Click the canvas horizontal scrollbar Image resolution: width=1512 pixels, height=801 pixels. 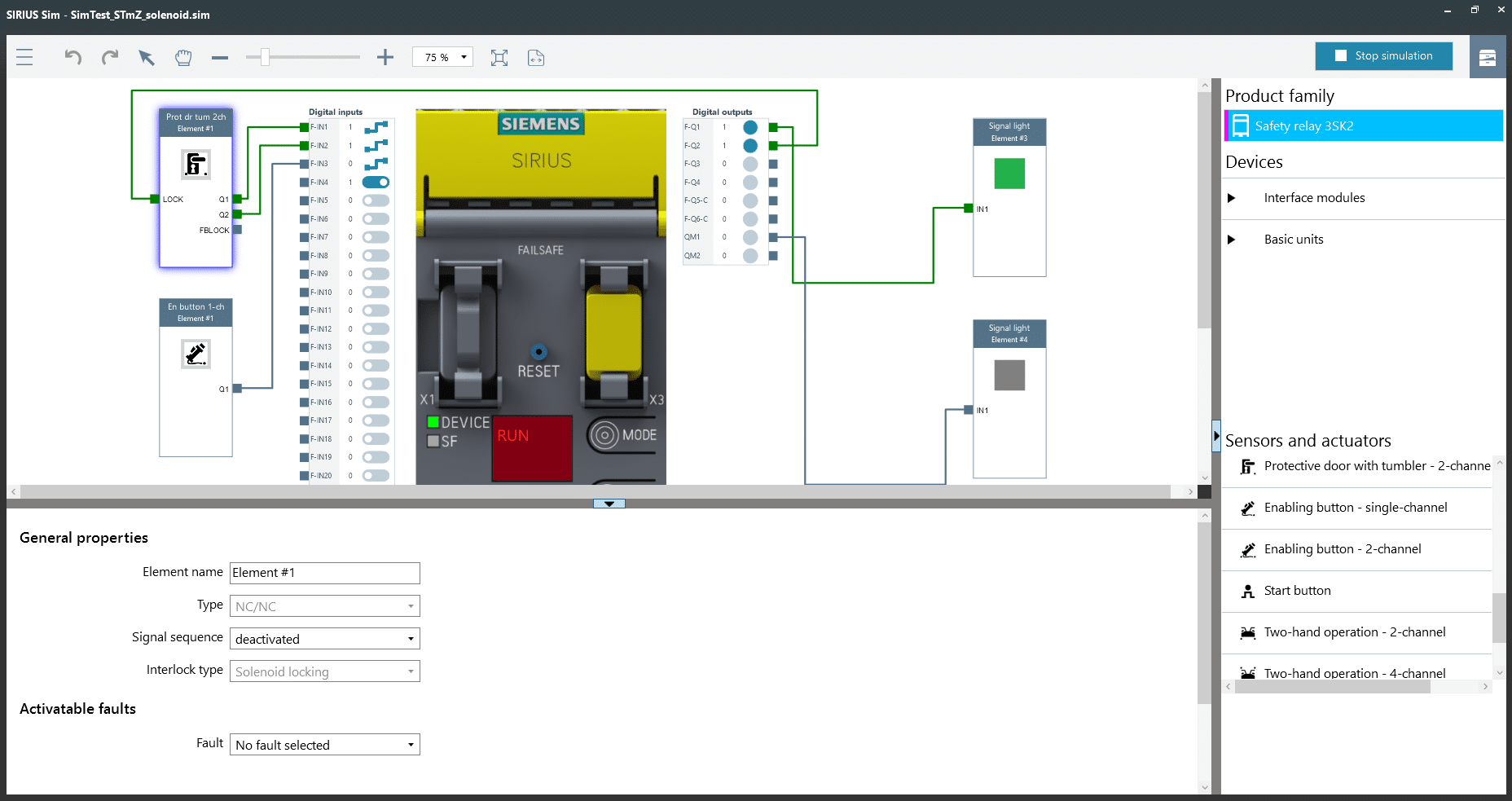pos(595,491)
